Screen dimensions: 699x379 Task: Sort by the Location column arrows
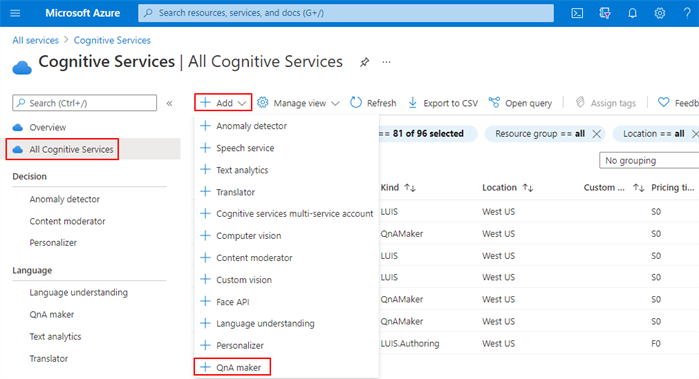pos(528,188)
